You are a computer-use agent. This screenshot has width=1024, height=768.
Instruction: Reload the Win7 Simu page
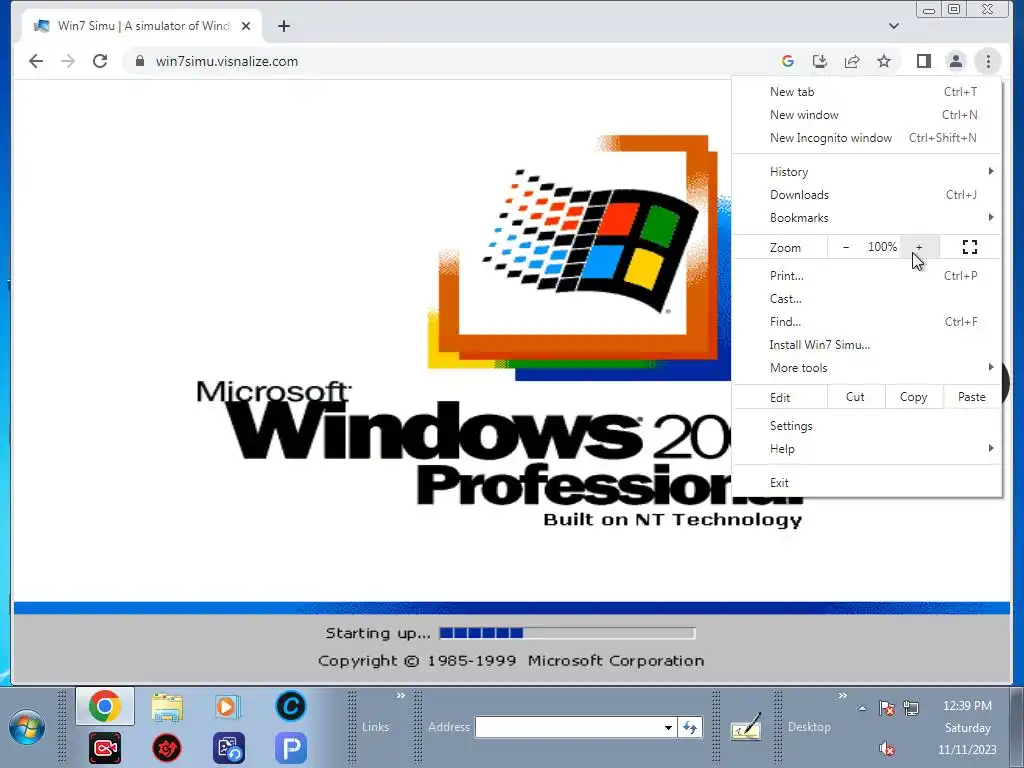100,61
